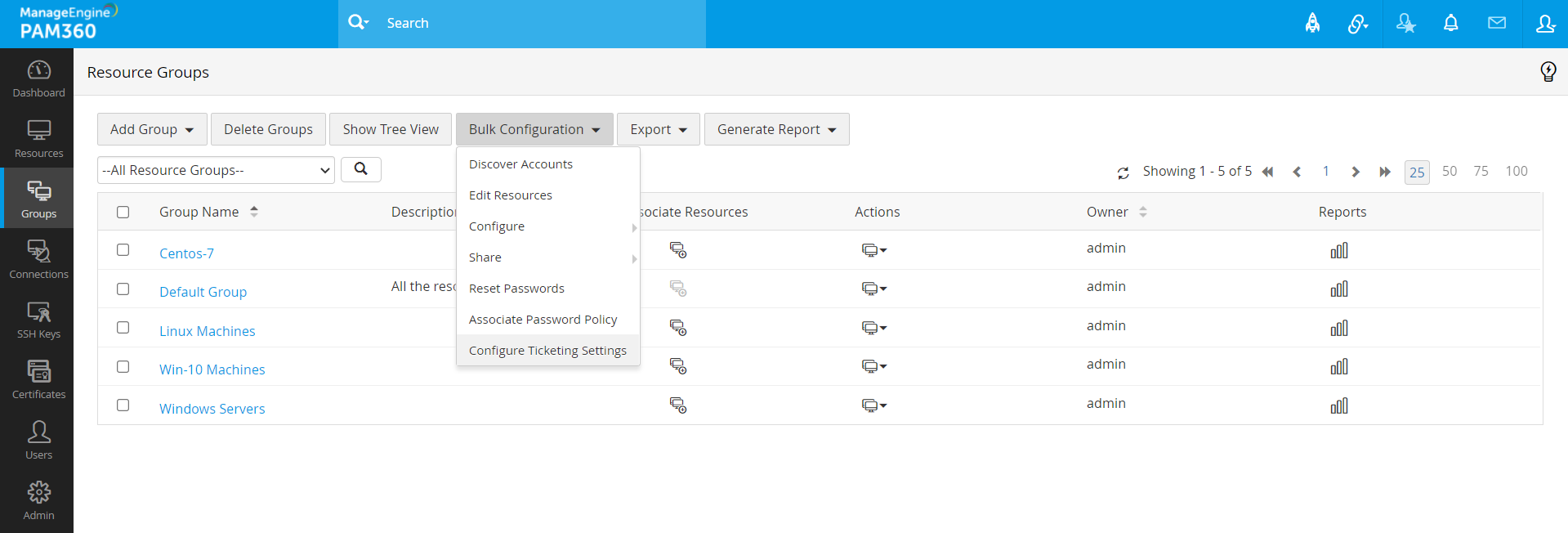Open the Generate Report dropdown
Screen dimensions: 1568x533
coord(776,129)
